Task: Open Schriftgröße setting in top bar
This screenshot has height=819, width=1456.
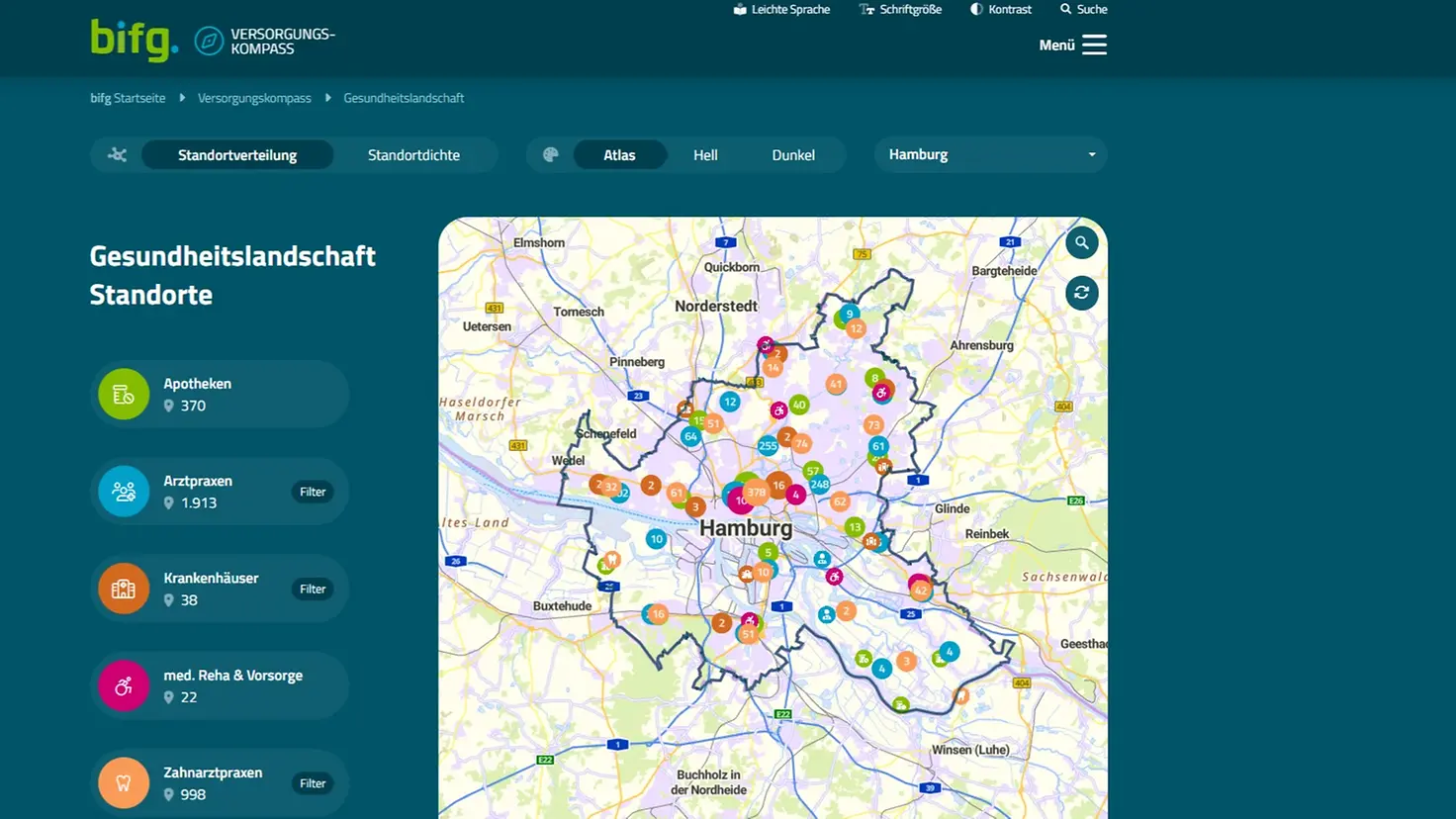Action: click(x=900, y=10)
